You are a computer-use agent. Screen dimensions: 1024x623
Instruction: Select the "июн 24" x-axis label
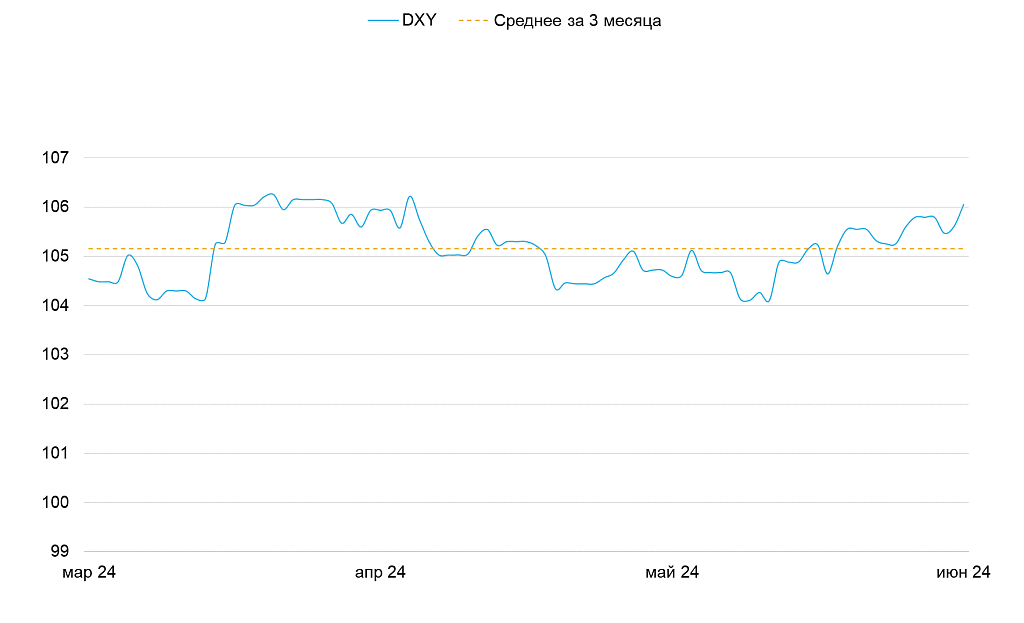(963, 573)
